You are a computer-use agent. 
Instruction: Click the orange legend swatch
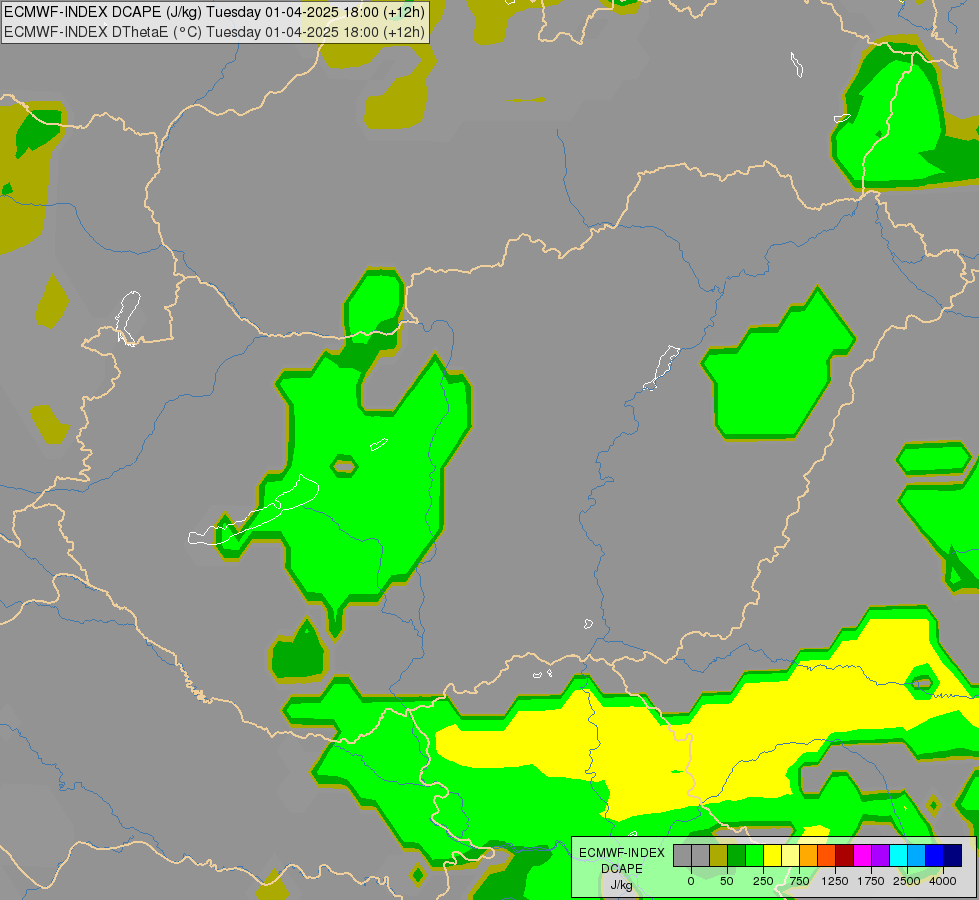click(809, 856)
